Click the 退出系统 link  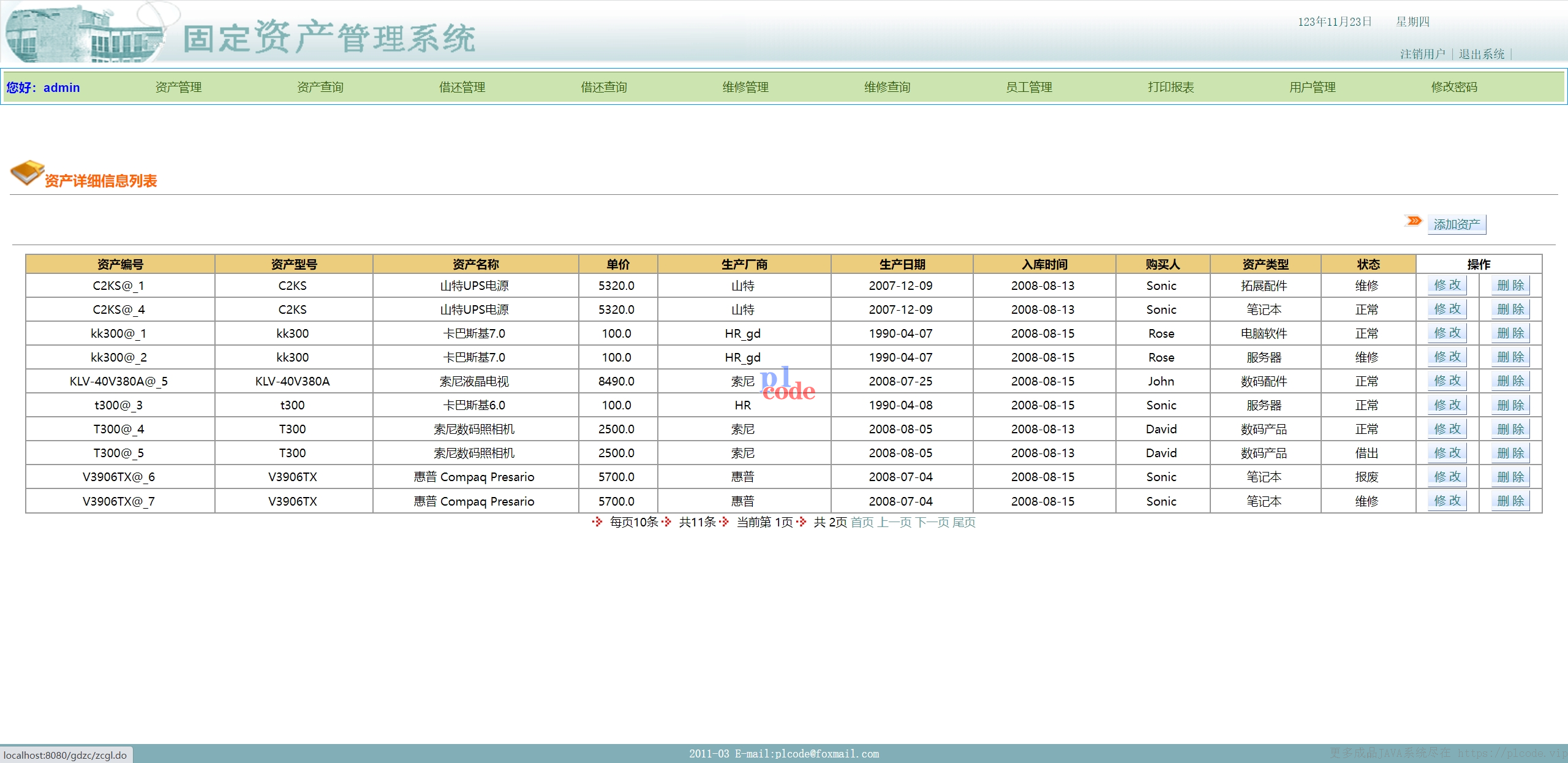[x=1482, y=54]
